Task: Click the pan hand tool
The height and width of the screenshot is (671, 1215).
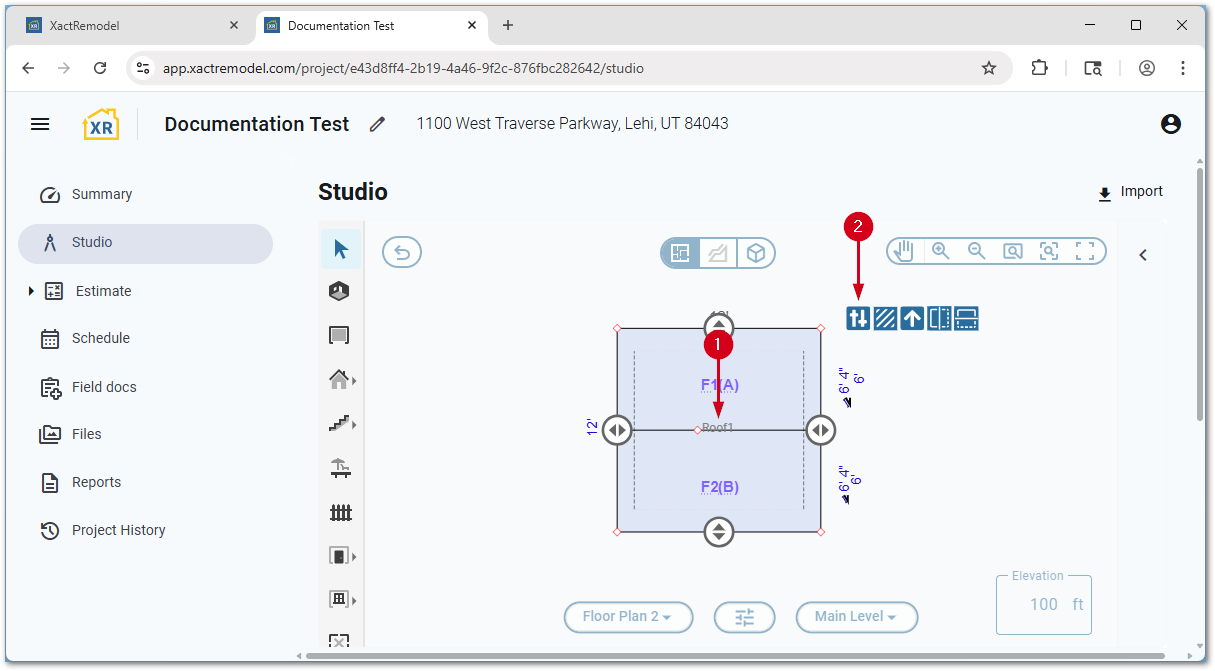Action: [x=904, y=251]
